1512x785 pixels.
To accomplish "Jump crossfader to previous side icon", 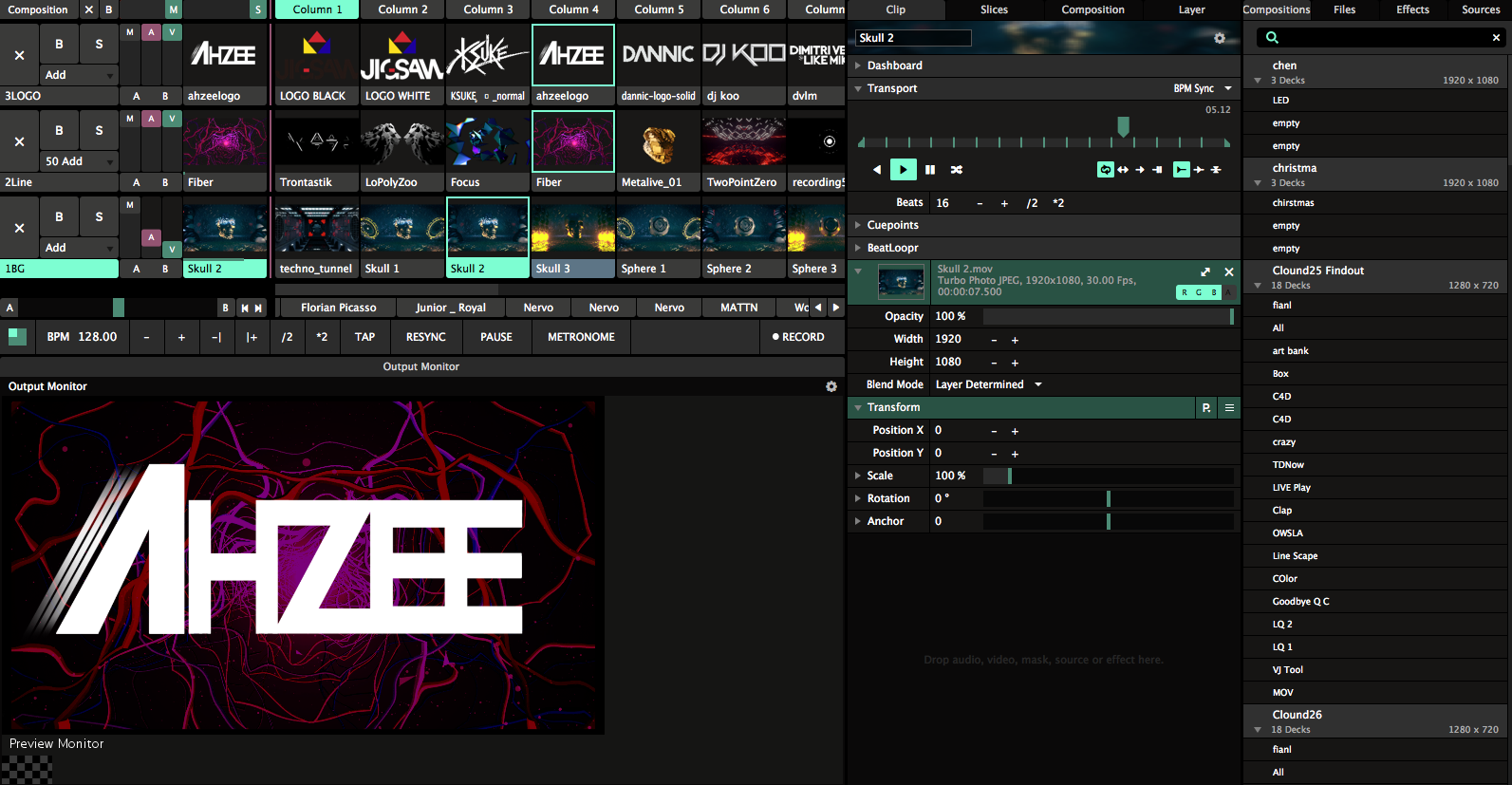I will (x=245, y=308).
